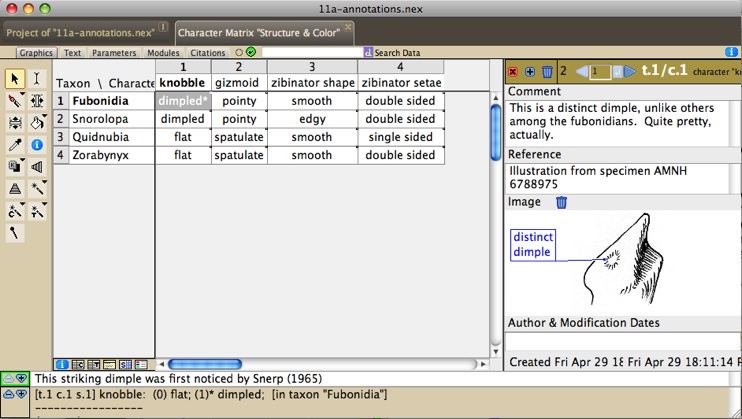Select the paint bucket fill tool

tap(37, 123)
